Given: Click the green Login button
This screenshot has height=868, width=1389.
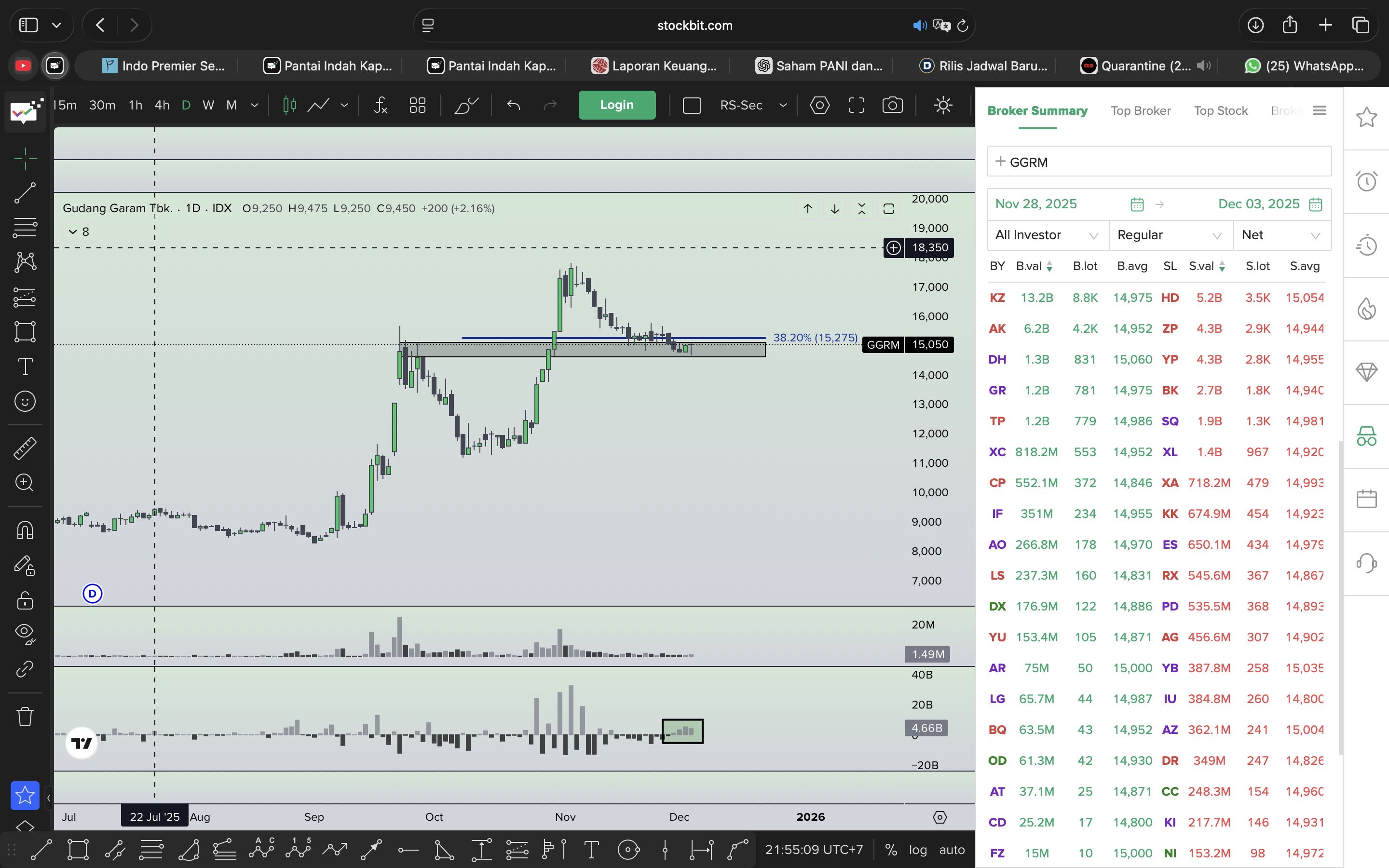Looking at the screenshot, I should pos(616,105).
